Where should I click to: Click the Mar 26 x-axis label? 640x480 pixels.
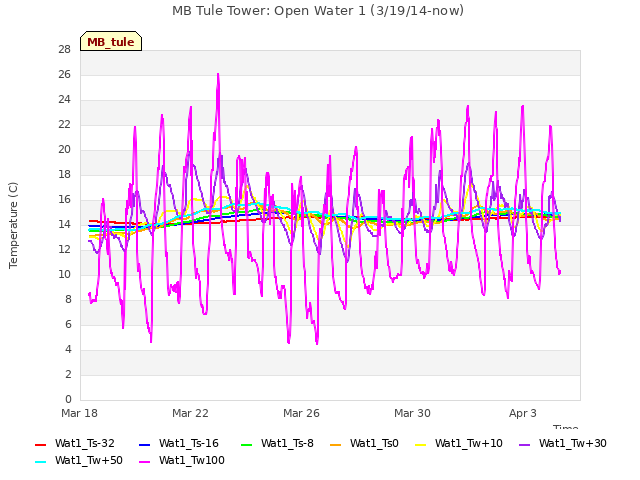point(301,413)
